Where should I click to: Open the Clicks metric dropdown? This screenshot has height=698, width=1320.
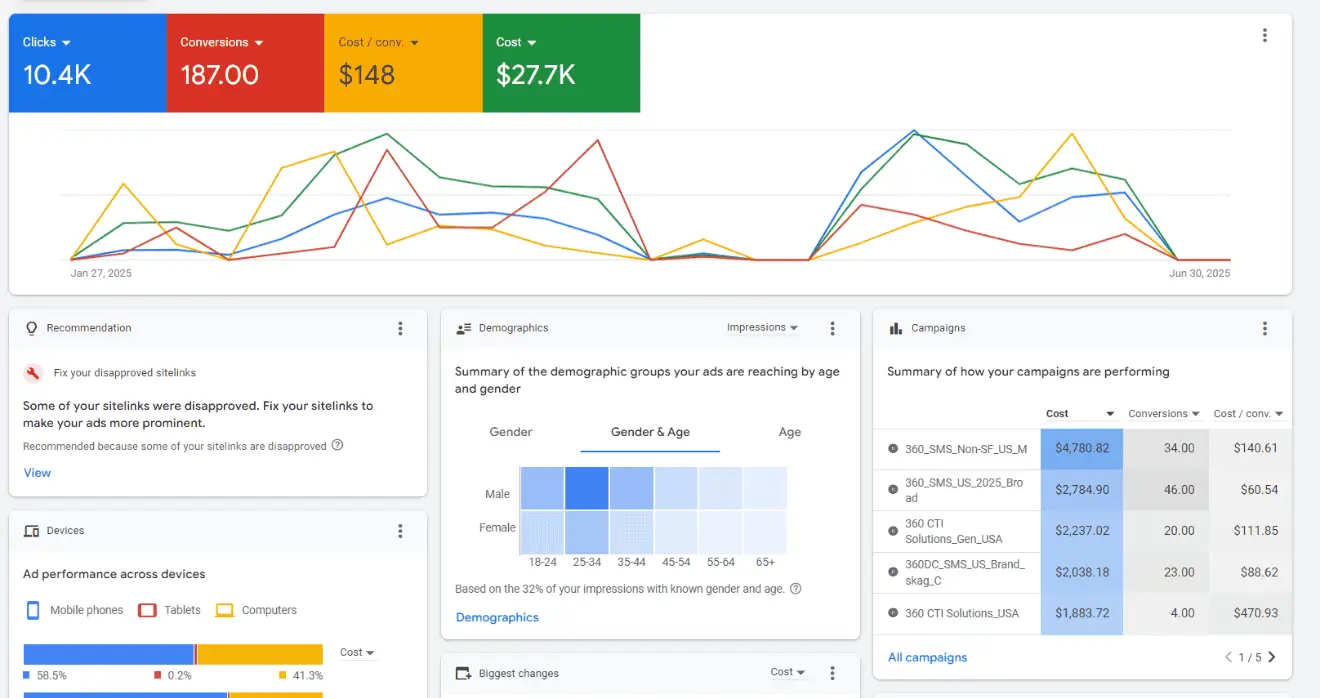(x=46, y=42)
